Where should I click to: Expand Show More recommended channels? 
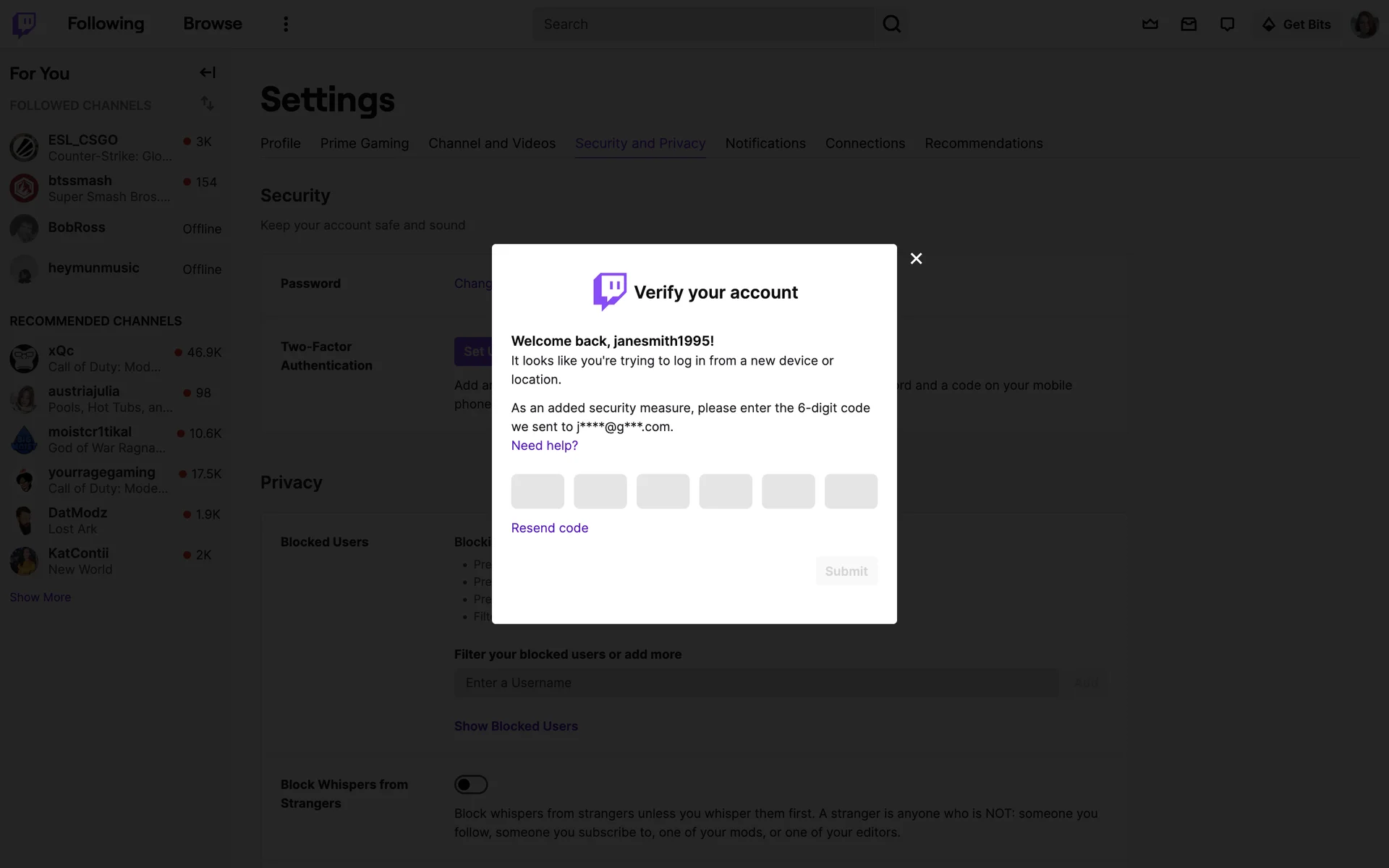tap(41, 597)
